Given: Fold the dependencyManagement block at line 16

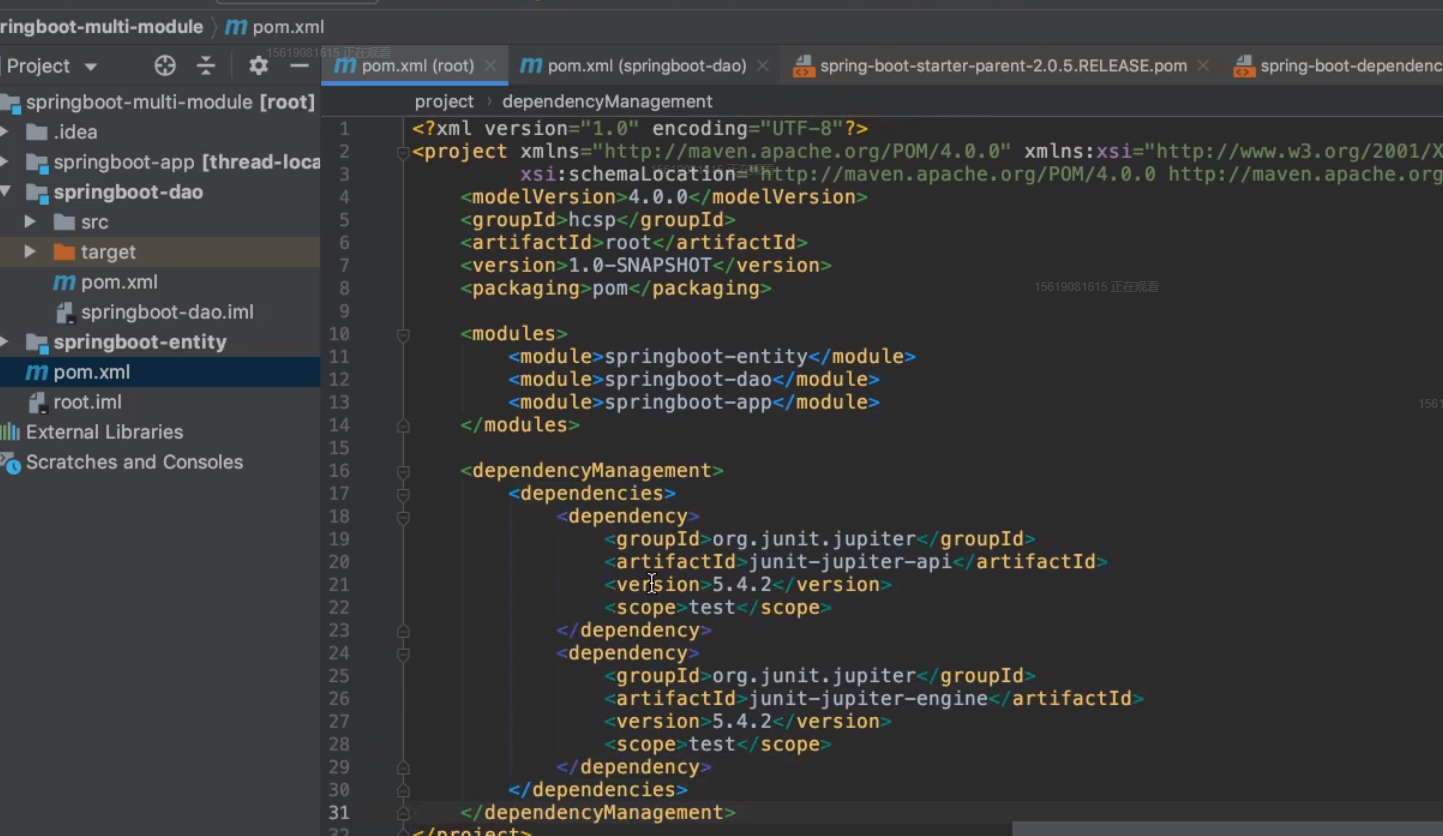Looking at the screenshot, I should [403, 472].
